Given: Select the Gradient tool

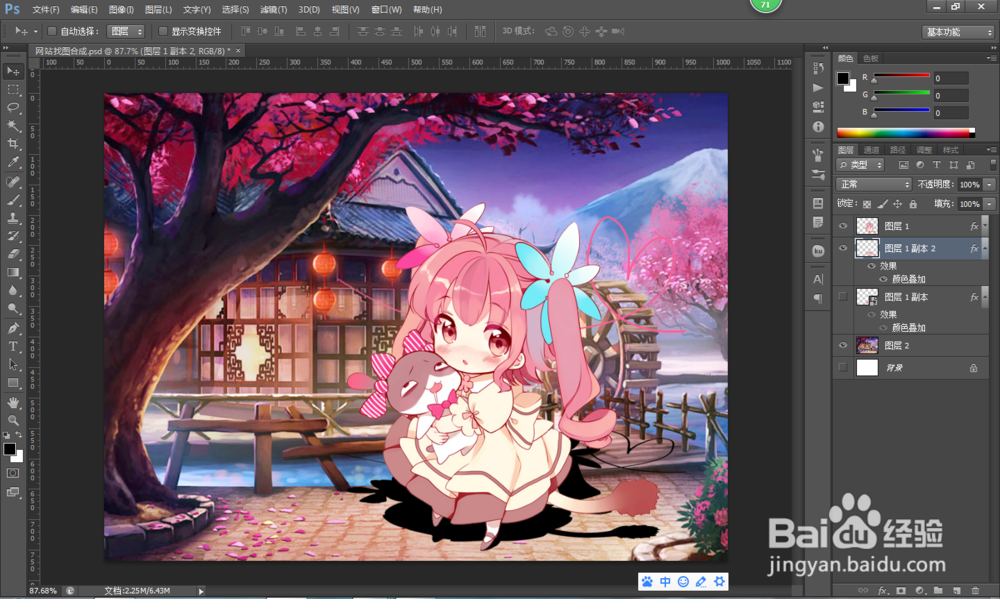Looking at the screenshot, I should (13, 272).
